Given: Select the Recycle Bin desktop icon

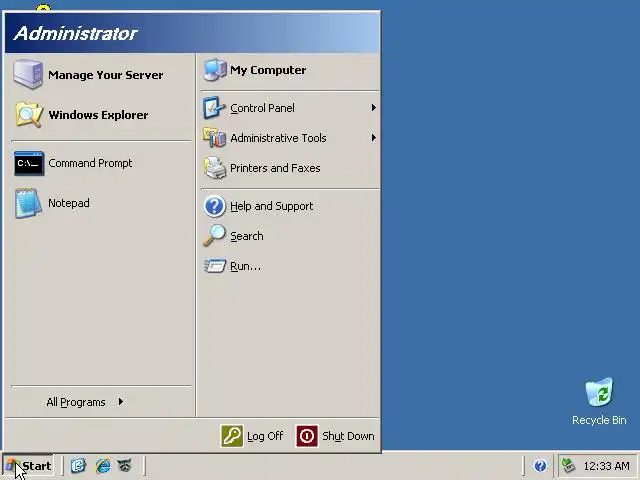Looking at the screenshot, I should [x=599, y=392].
